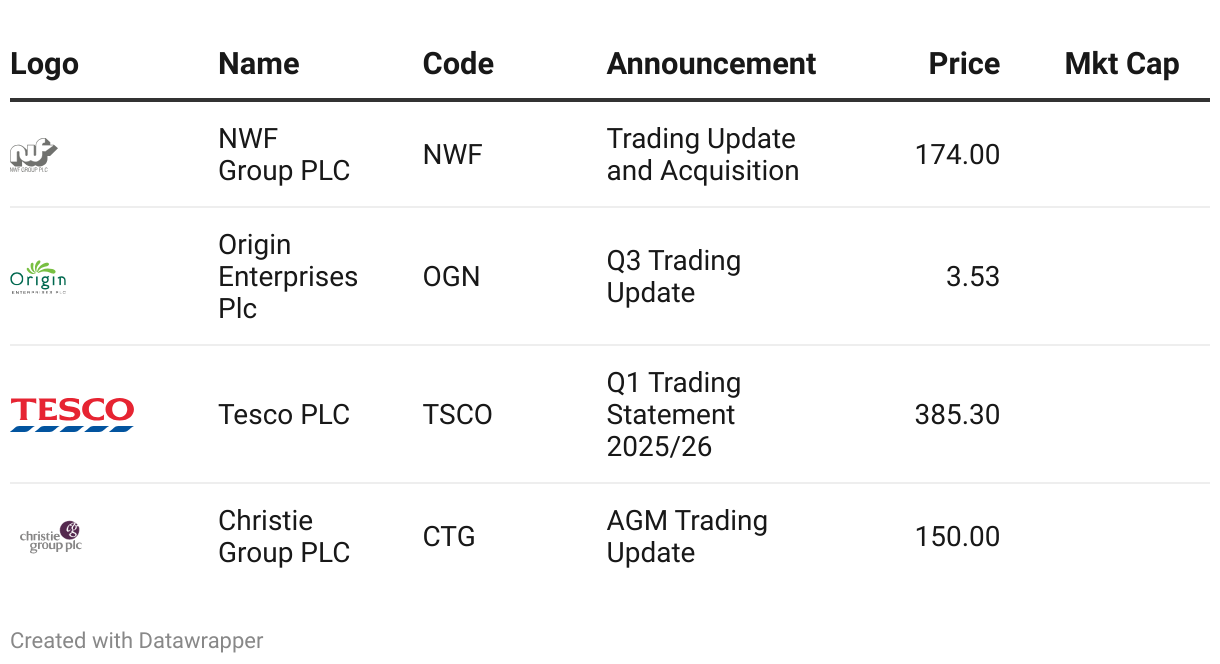Click the Logo column header
The width and height of the screenshot is (1220, 664).
44,64
